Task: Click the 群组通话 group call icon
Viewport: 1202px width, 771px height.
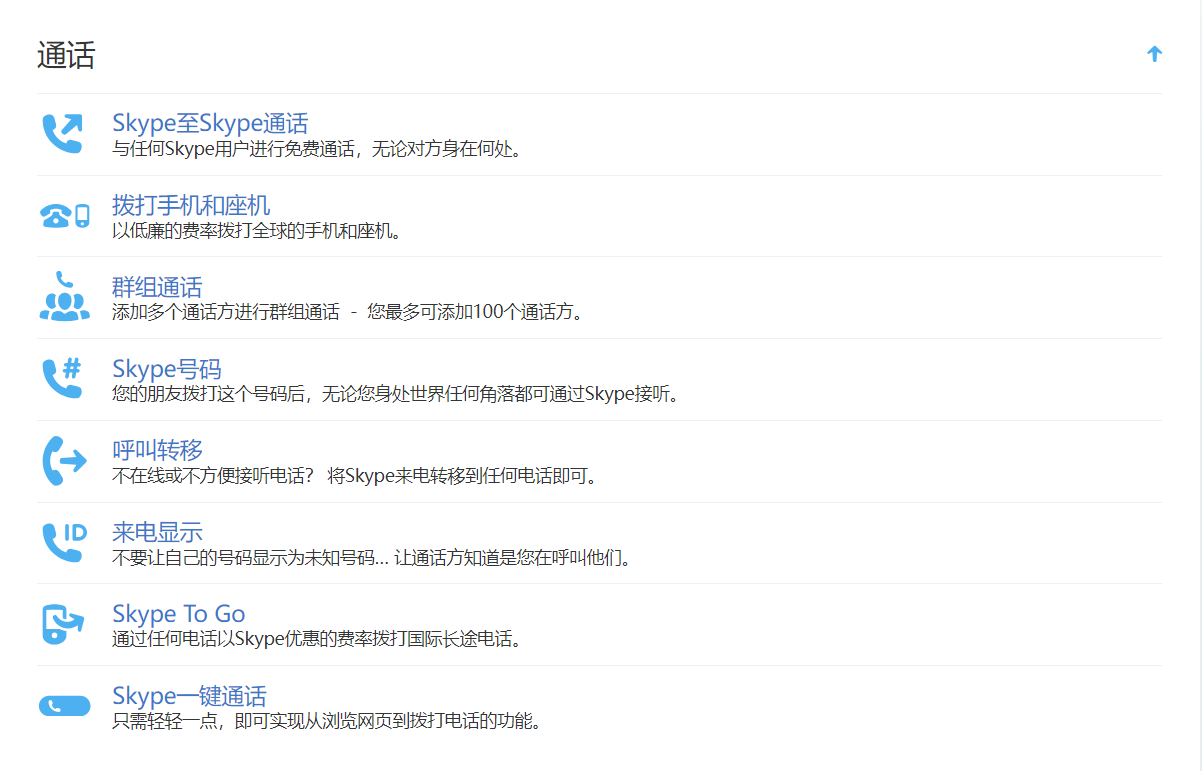Action: tap(65, 296)
